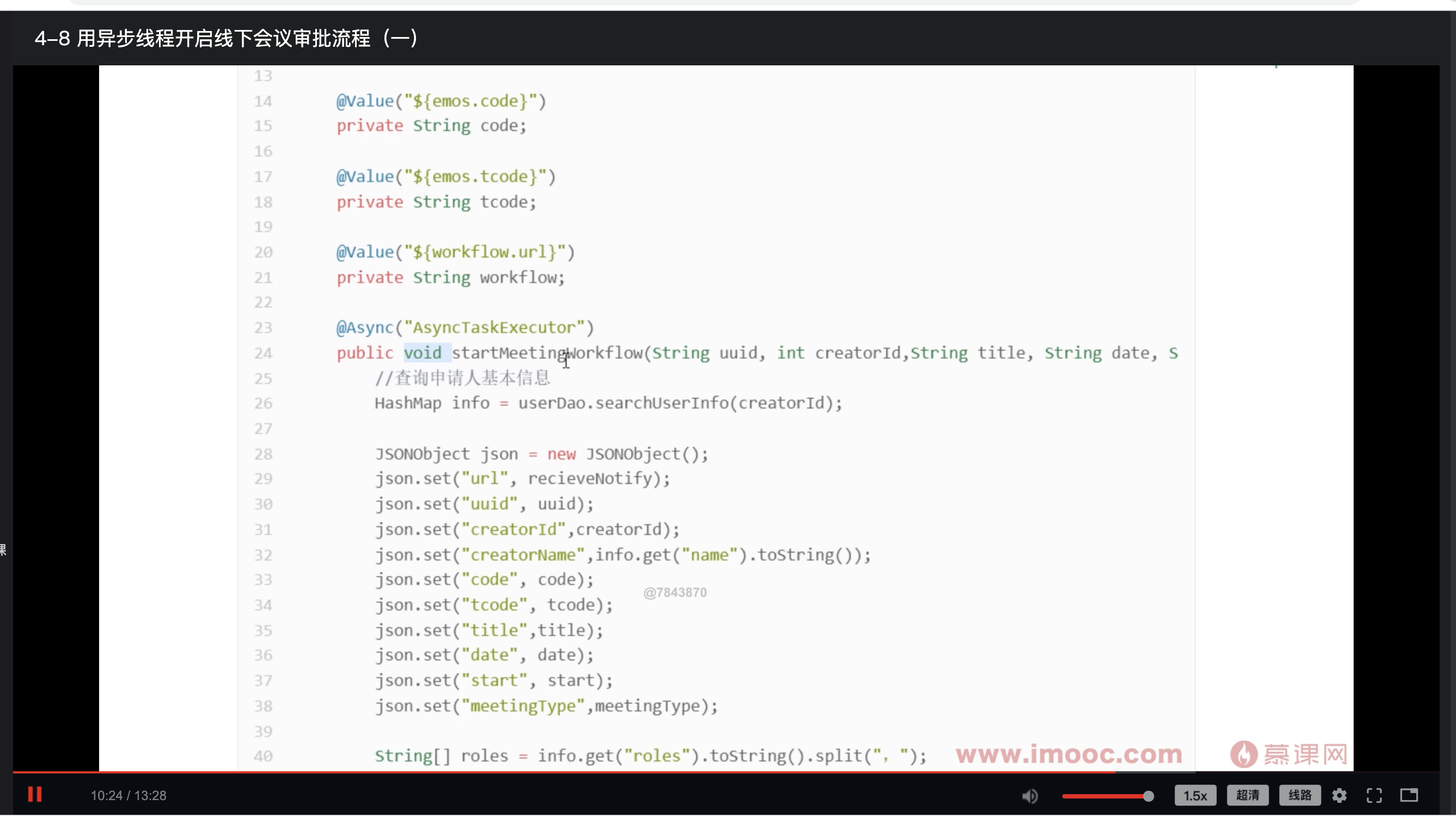Screen dimensions: 1456x817
Task: Mute the video with speaker icon
Action: click(x=1029, y=796)
